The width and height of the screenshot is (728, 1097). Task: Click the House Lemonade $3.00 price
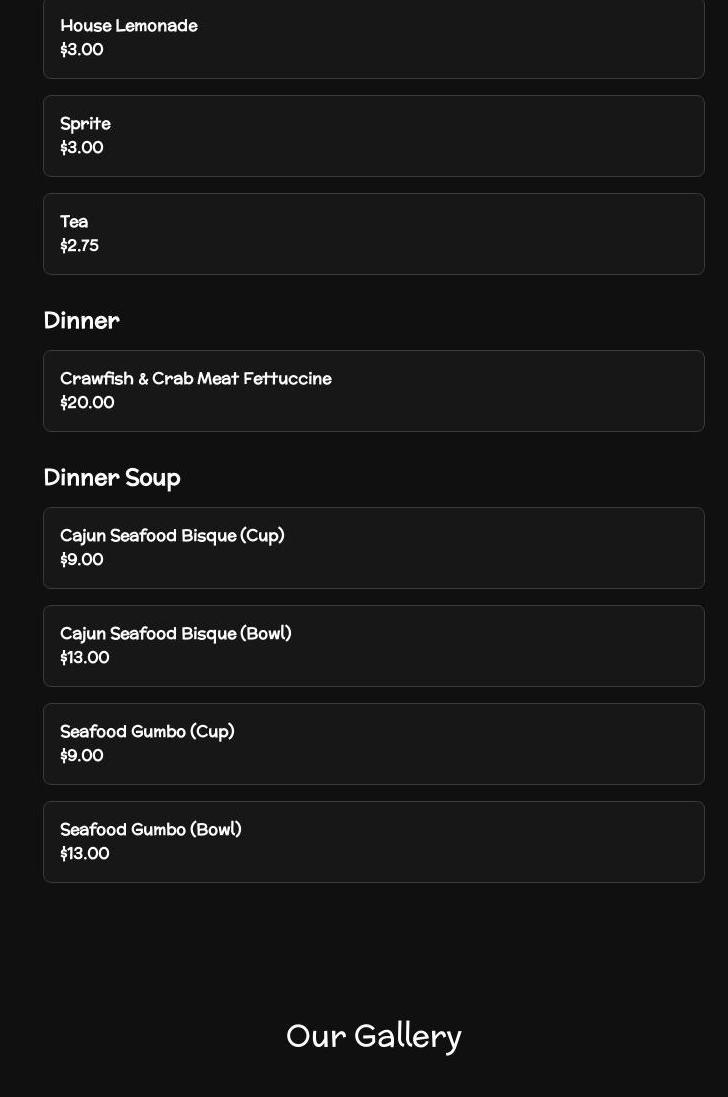82,50
